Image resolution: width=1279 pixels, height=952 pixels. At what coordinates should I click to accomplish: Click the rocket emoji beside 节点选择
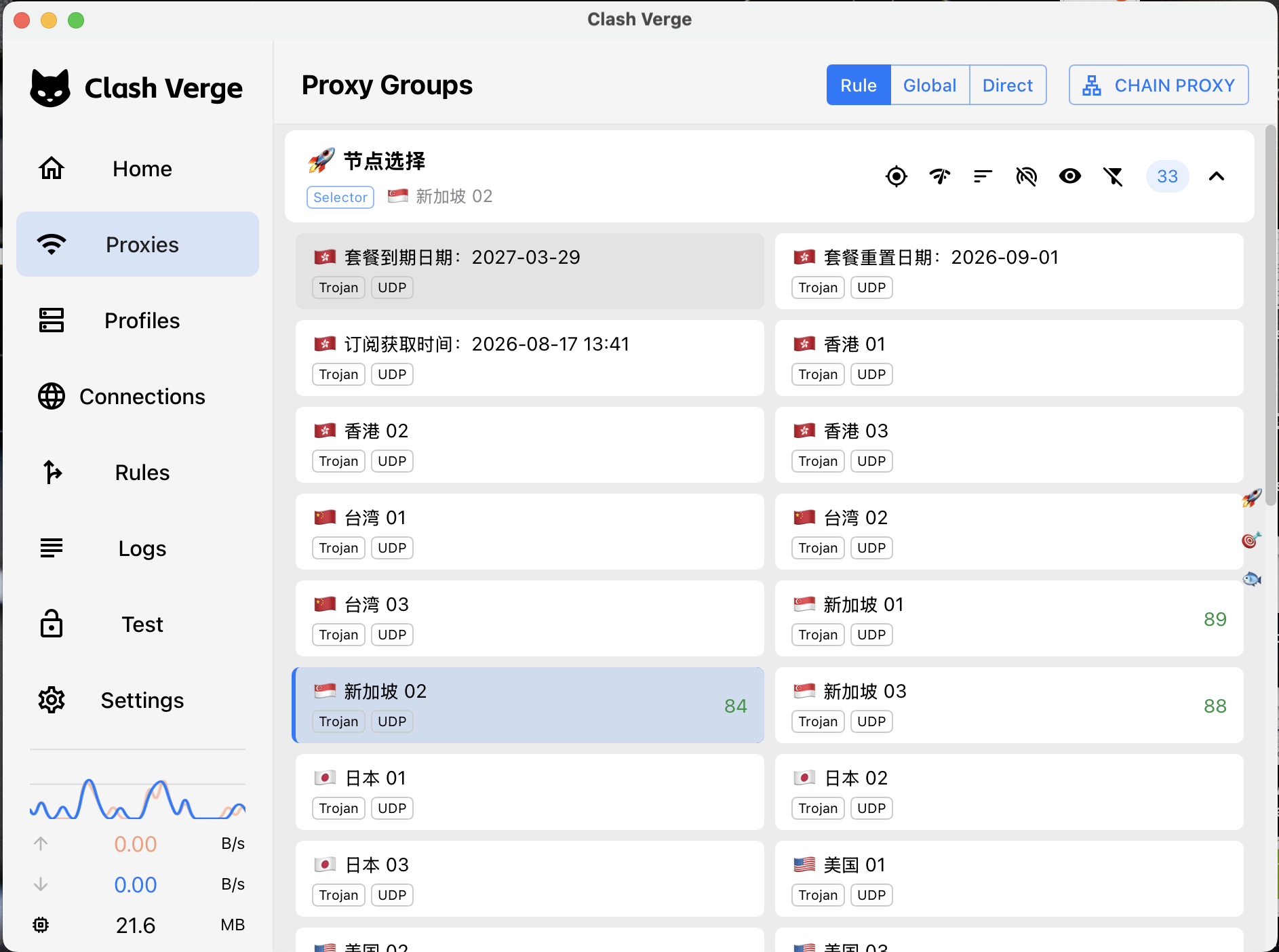(321, 161)
